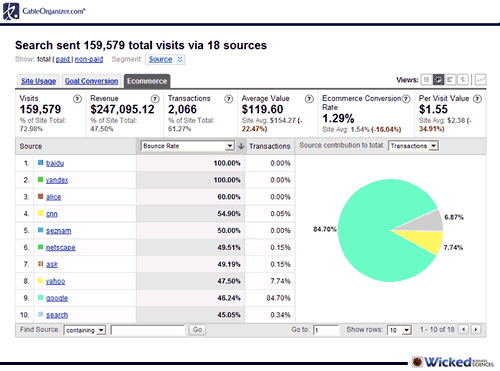
Task: Show only non-paid search traffic
Action: 89,59
